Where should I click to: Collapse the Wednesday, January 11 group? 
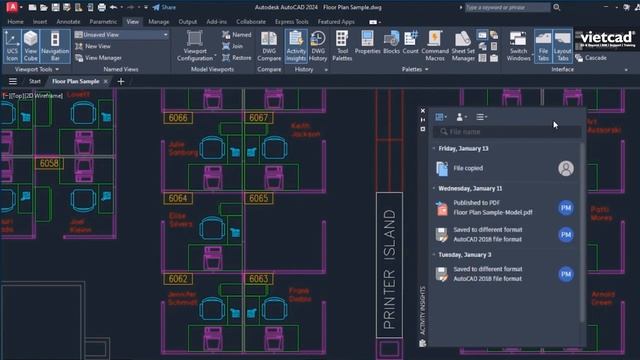(434, 189)
